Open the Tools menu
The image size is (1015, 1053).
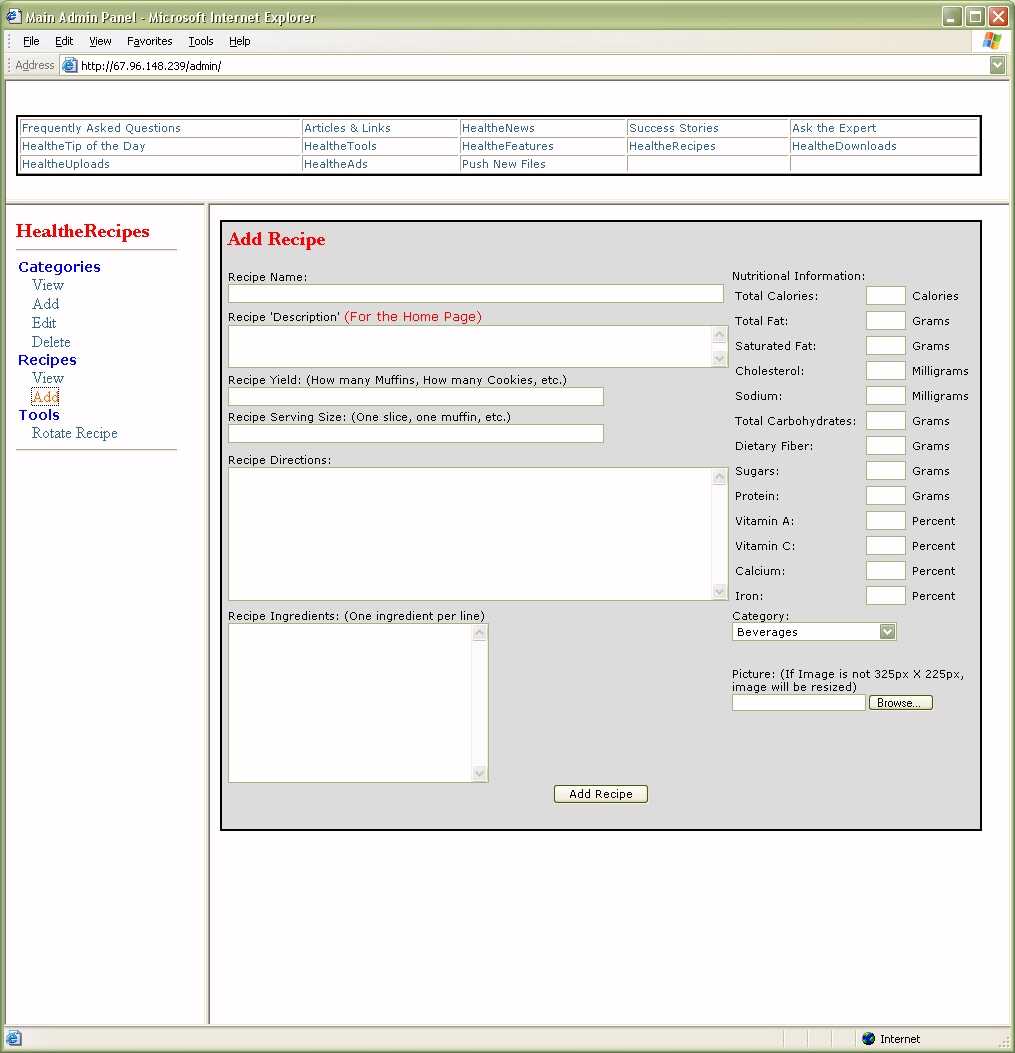201,41
